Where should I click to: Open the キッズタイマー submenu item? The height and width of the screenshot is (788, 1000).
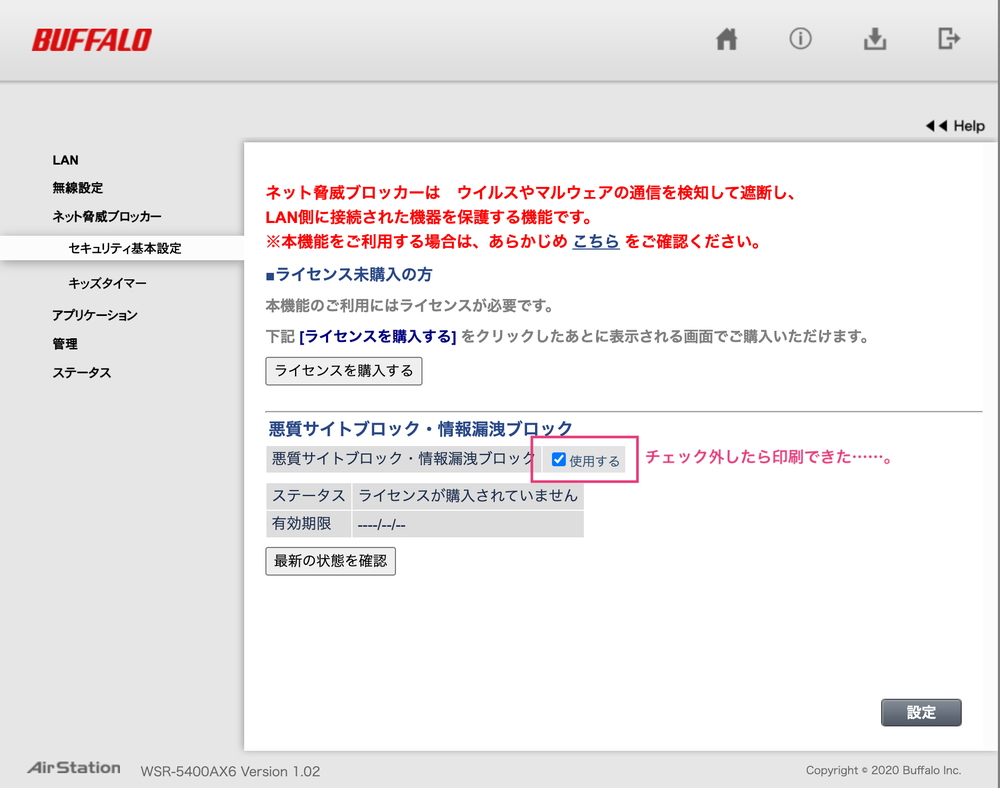coord(107,284)
